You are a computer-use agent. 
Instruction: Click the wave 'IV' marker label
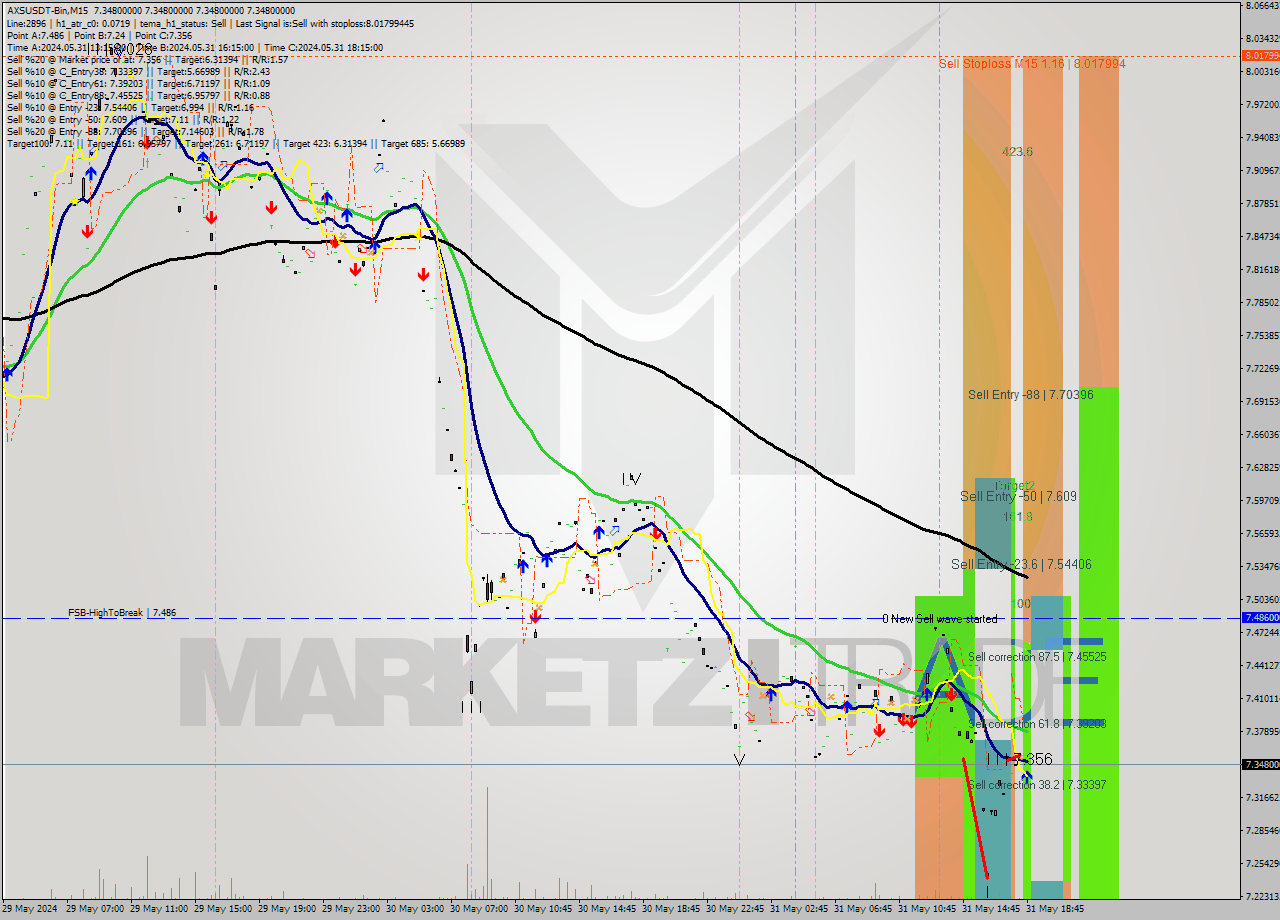(631, 480)
